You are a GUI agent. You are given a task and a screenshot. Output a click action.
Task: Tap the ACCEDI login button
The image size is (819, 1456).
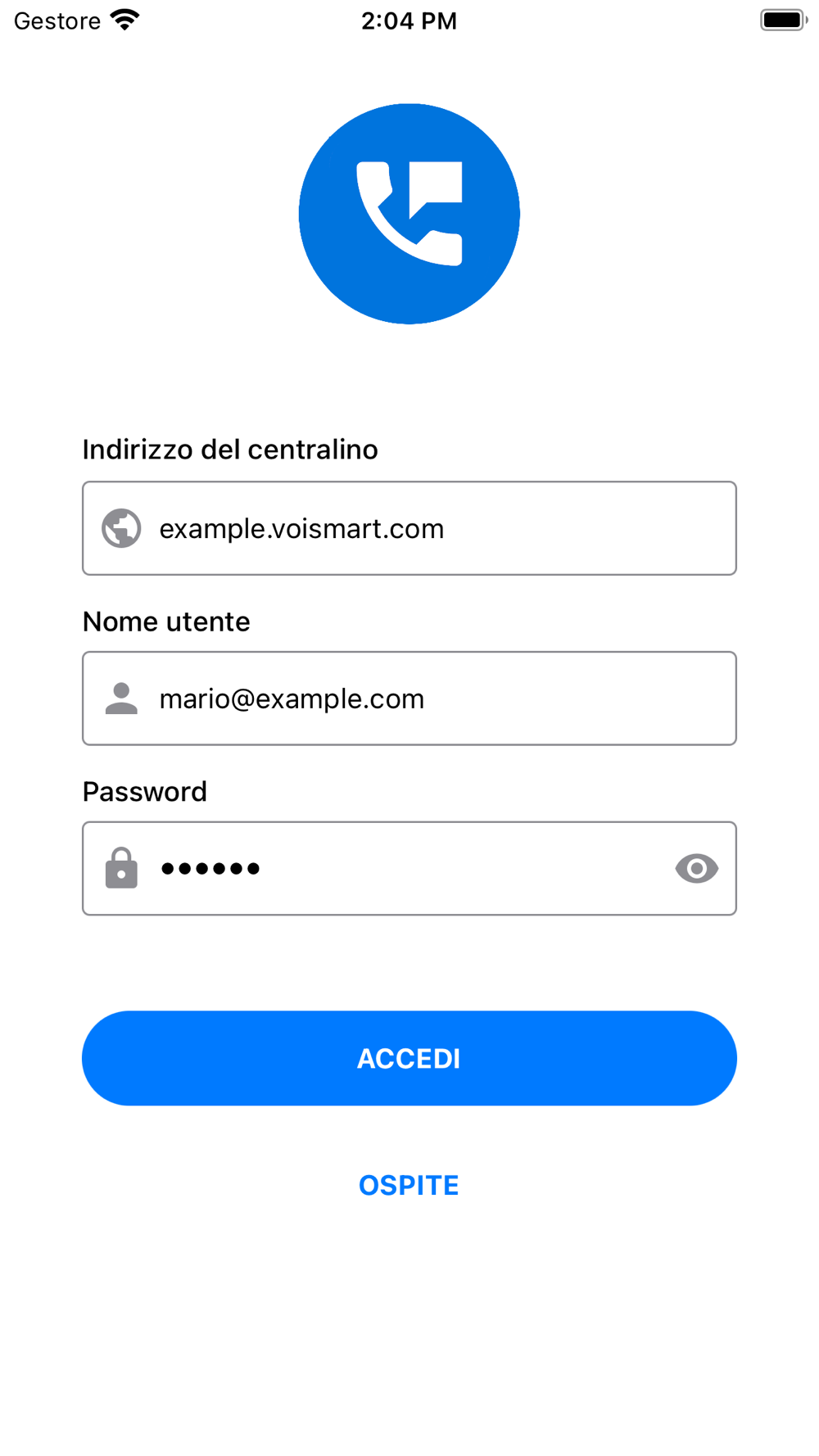click(x=409, y=1058)
